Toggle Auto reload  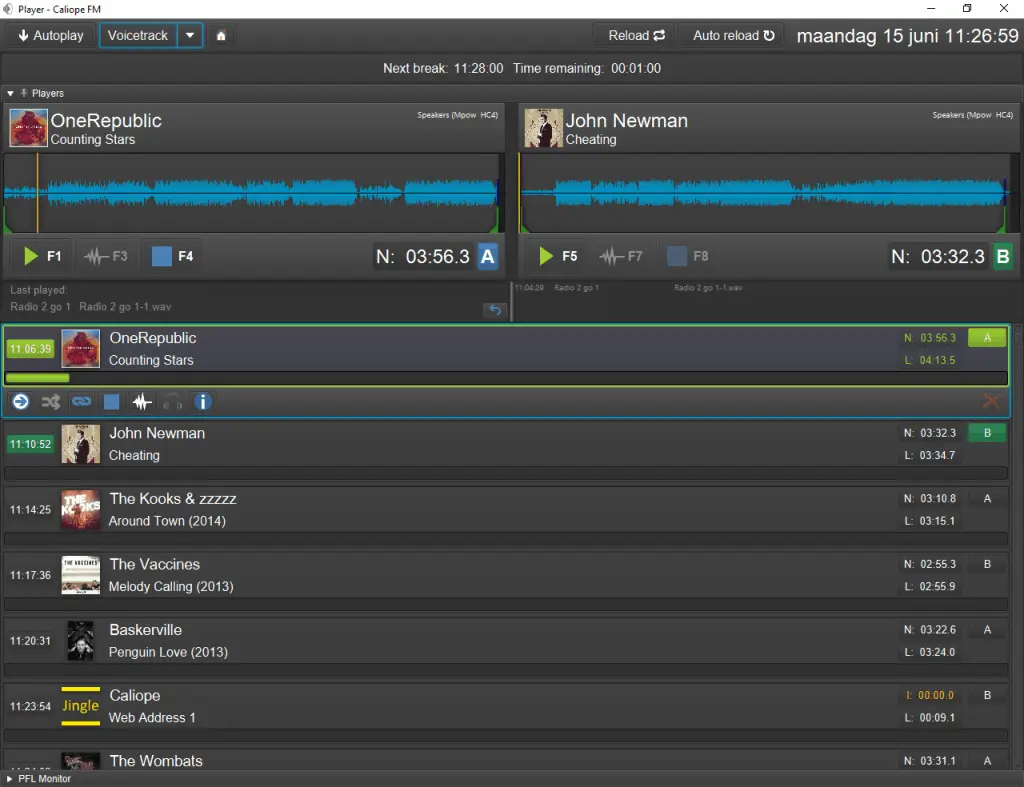(x=733, y=35)
